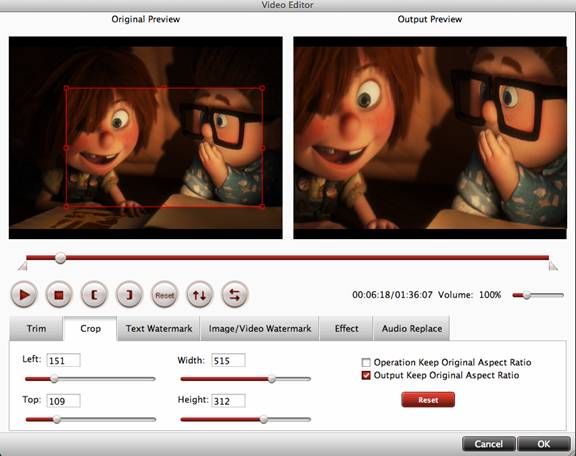Click the Output Preview video frame
Screen dimensions: 576x456
point(430,137)
